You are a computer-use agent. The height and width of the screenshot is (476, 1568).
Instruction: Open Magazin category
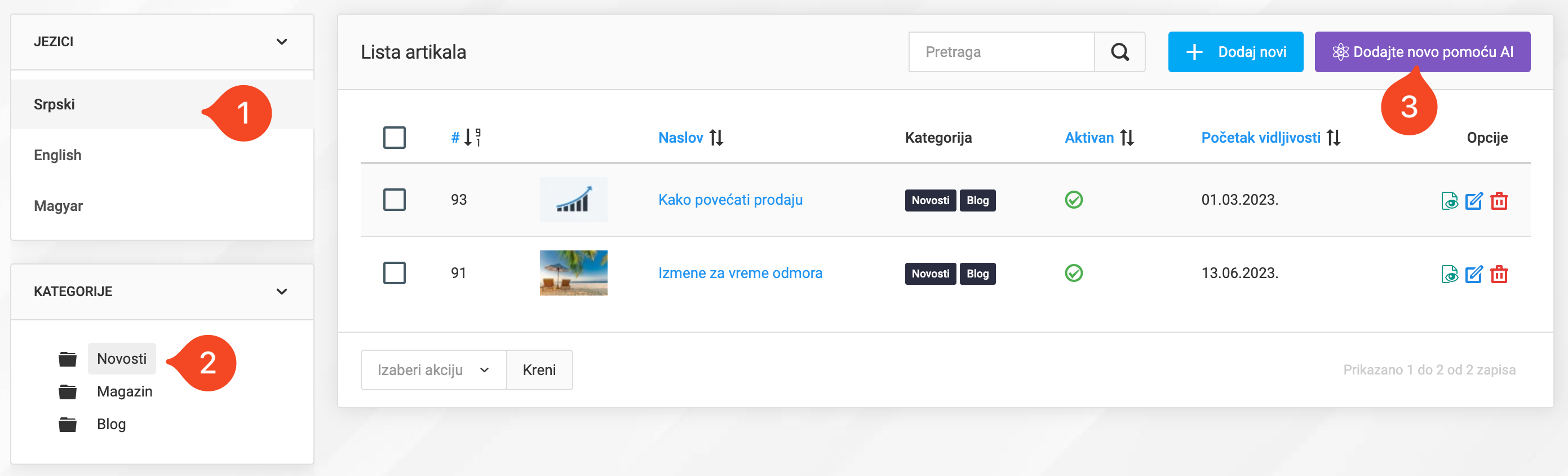125,391
